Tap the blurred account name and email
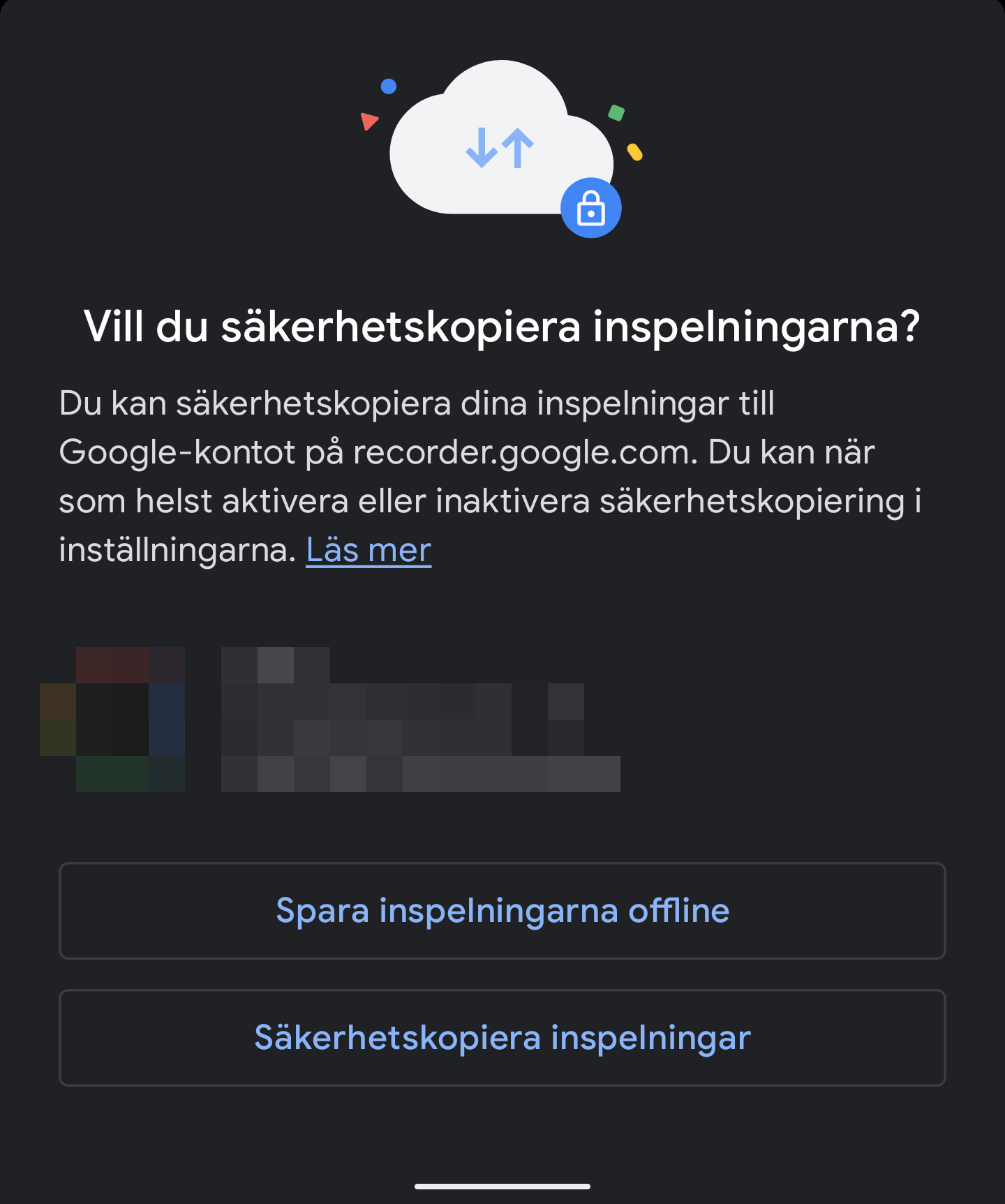The image size is (1005, 1204). pos(421,720)
